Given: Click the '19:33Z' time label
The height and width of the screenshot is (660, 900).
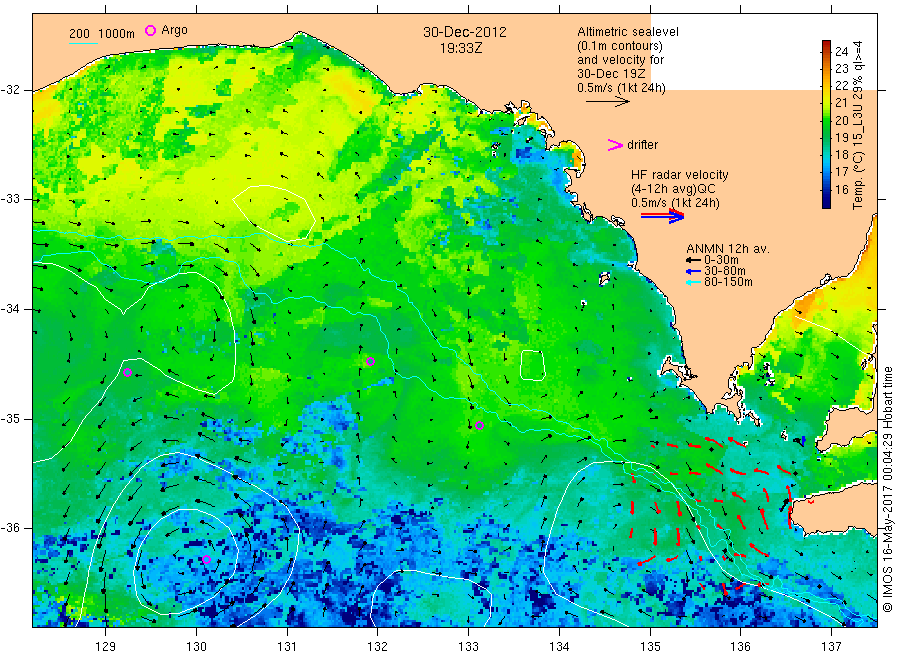Looking at the screenshot, I should pos(461,49).
